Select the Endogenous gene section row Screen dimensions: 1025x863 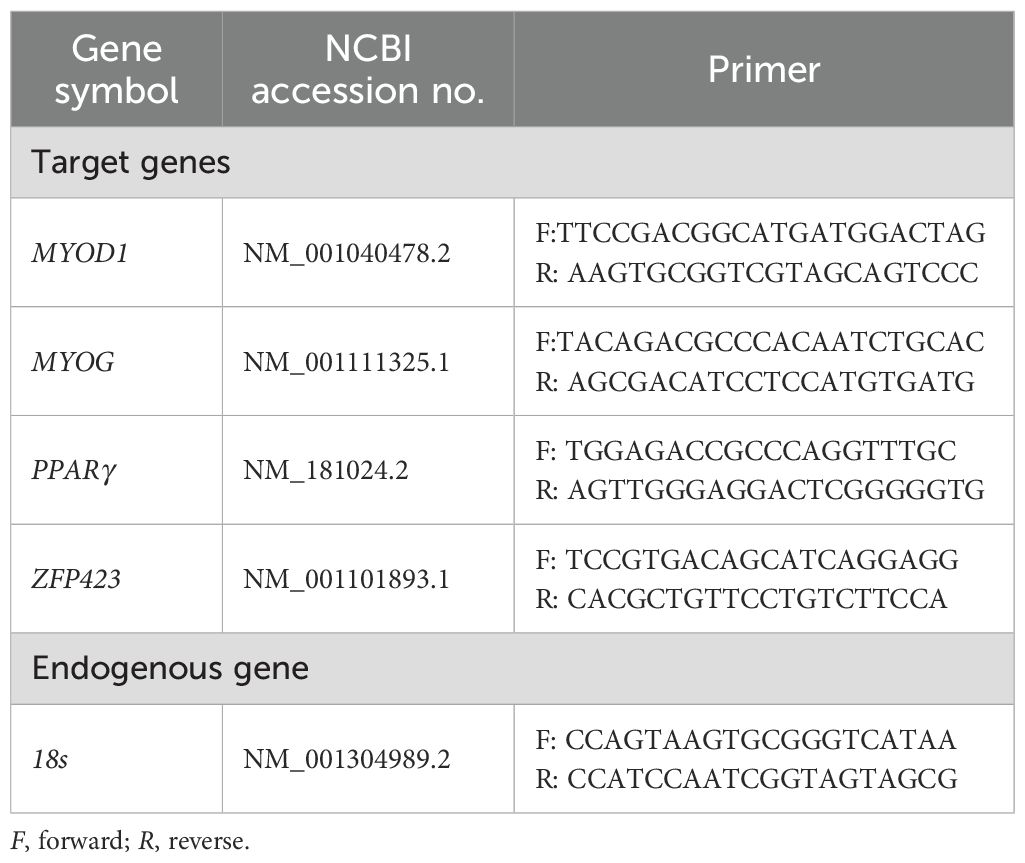[170, 668]
